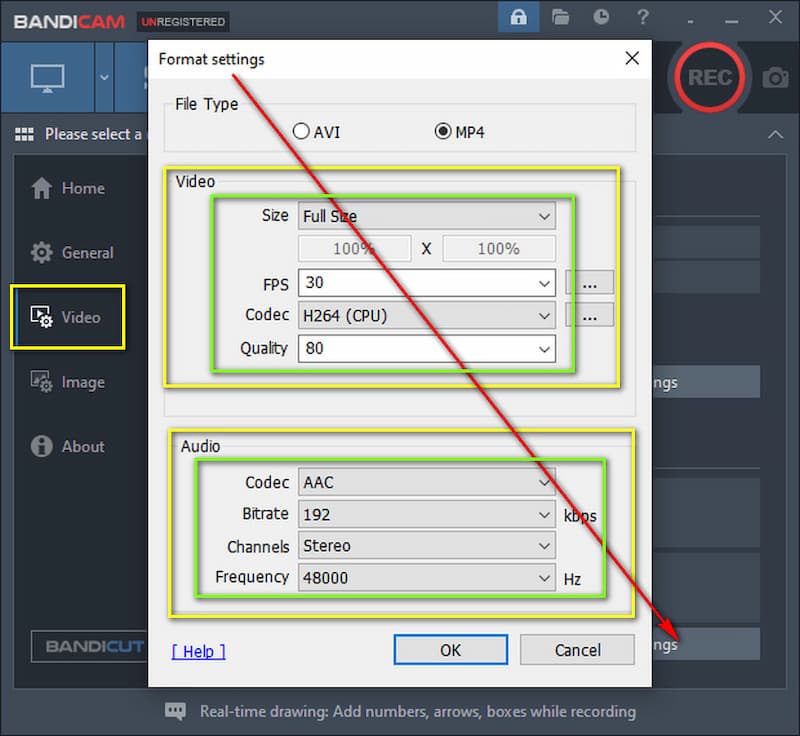800x736 pixels.
Task: Click the Home house icon
Action: pyautogui.click(x=41, y=188)
